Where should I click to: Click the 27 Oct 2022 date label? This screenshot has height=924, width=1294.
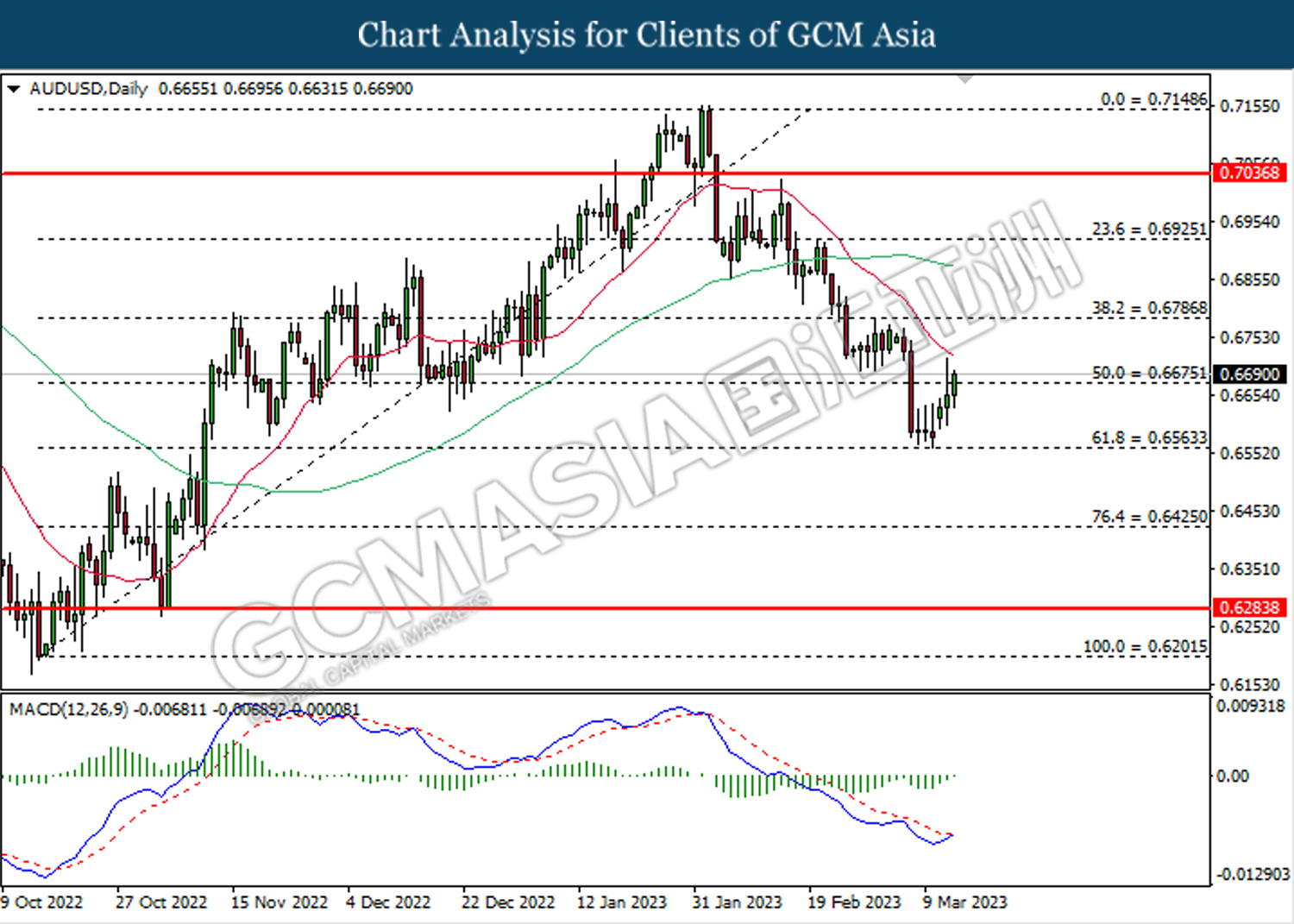pyautogui.click(x=161, y=902)
